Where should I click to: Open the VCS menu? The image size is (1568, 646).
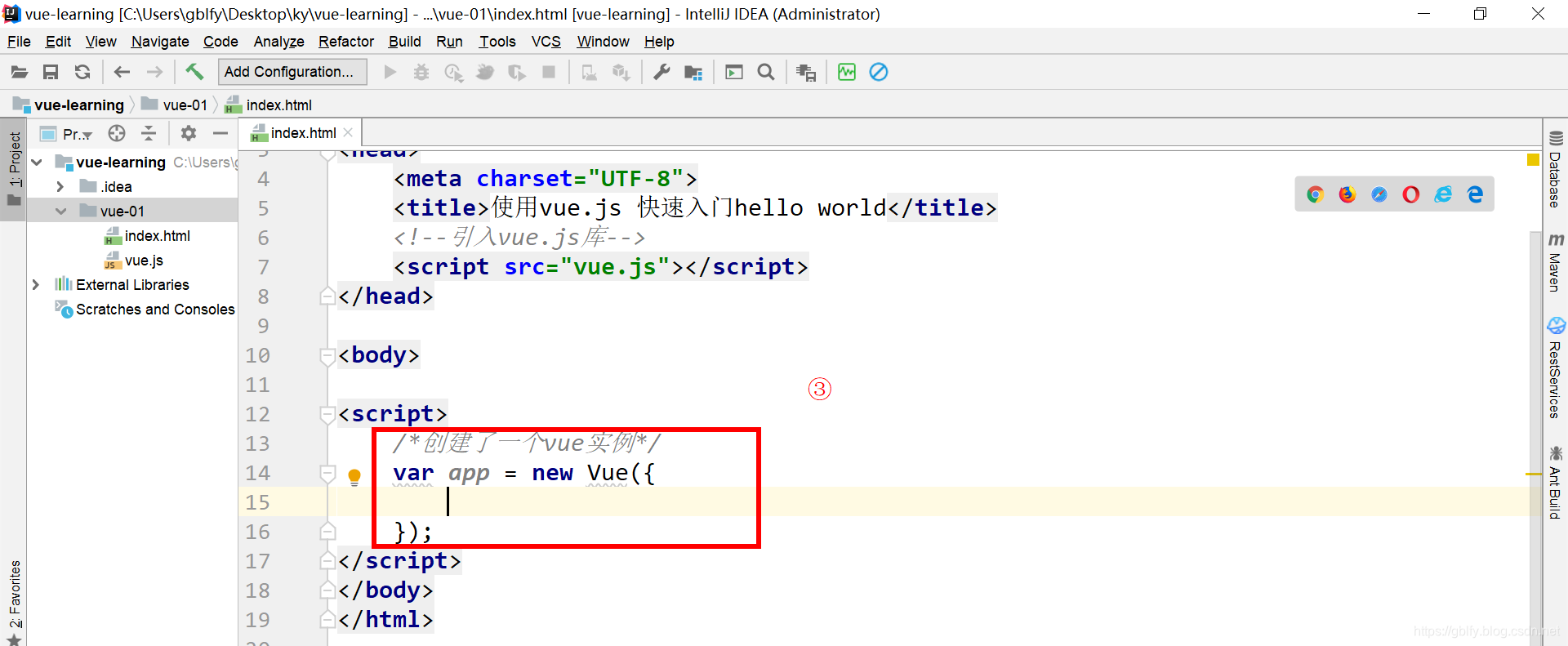click(546, 42)
